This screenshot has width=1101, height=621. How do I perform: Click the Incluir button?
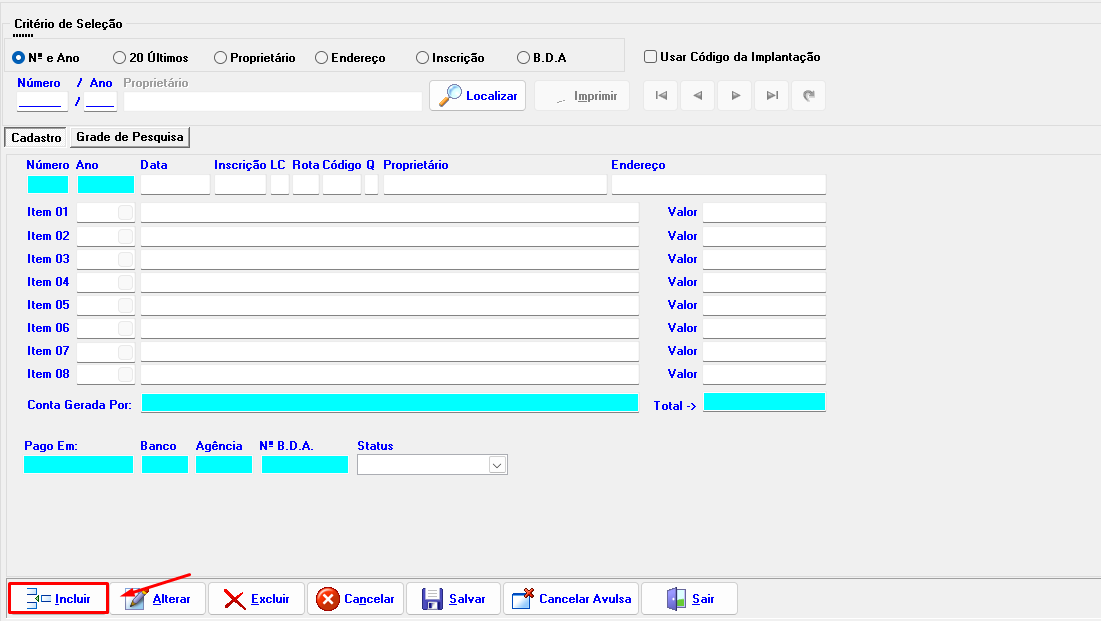coord(58,599)
